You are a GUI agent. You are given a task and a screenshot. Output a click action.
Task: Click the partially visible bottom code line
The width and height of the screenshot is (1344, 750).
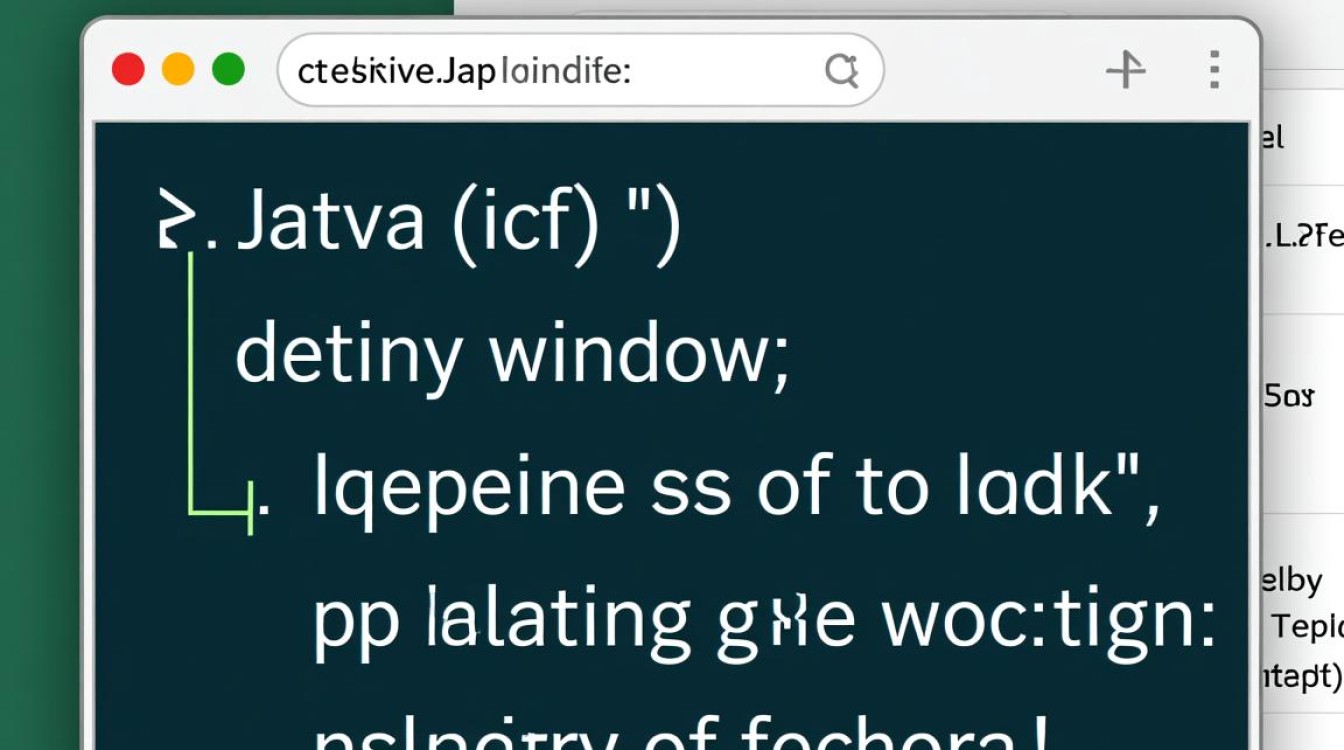(x=680, y=735)
